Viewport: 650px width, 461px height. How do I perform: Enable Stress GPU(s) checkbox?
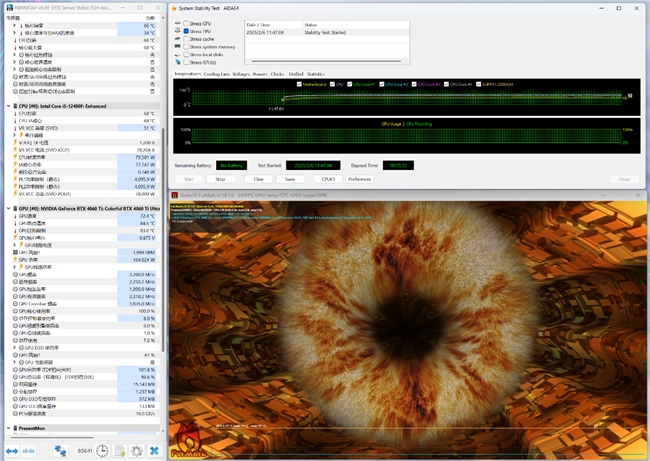click(x=186, y=62)
